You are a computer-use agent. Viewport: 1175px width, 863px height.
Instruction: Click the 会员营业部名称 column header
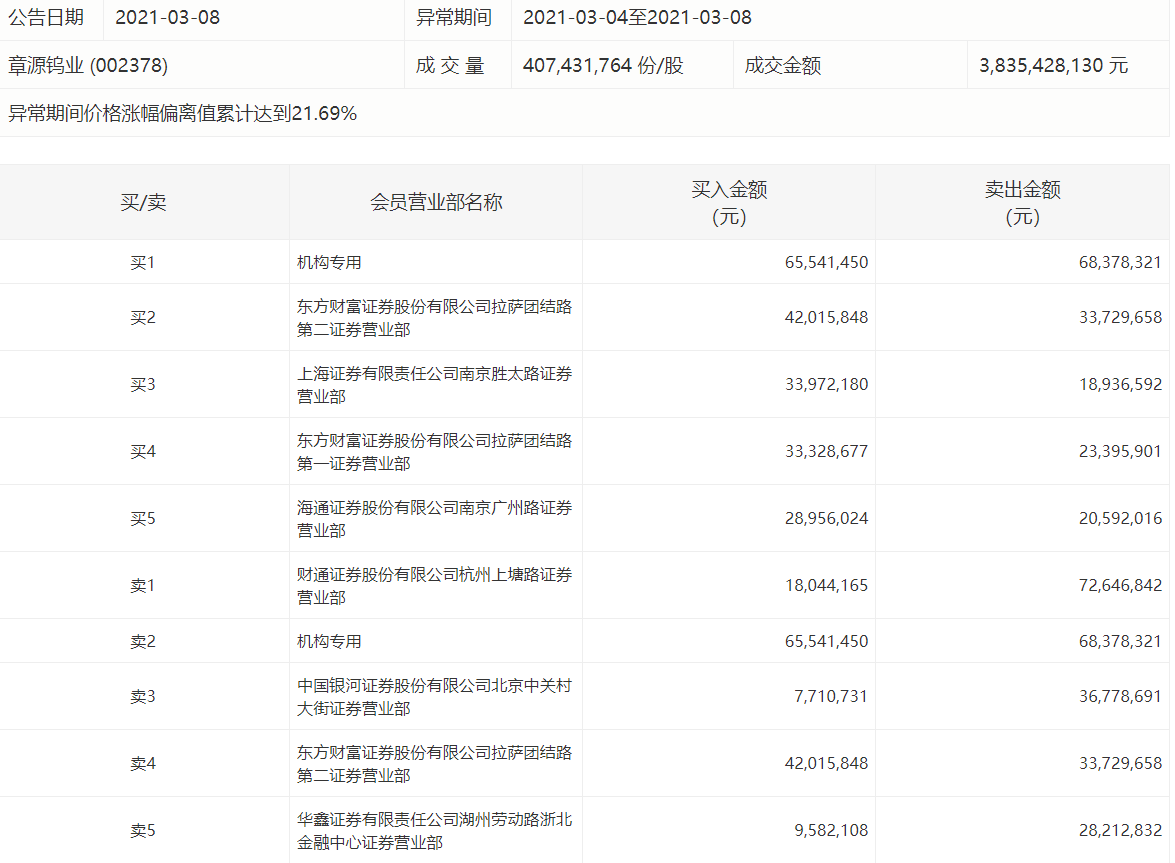pyautogui.click(x=436, y=203)
